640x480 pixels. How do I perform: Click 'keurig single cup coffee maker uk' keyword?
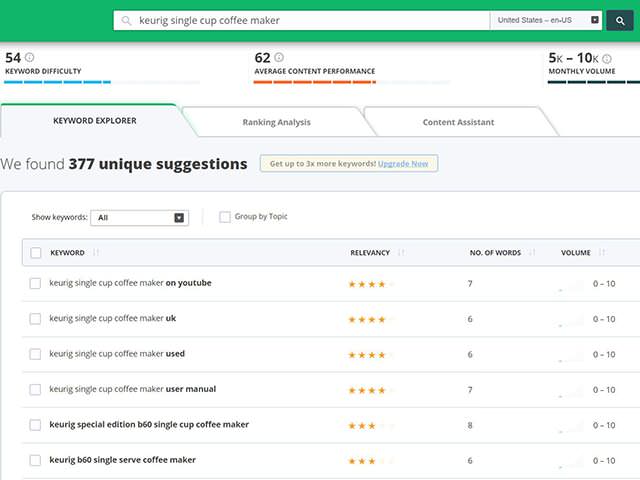pos(113,318)
